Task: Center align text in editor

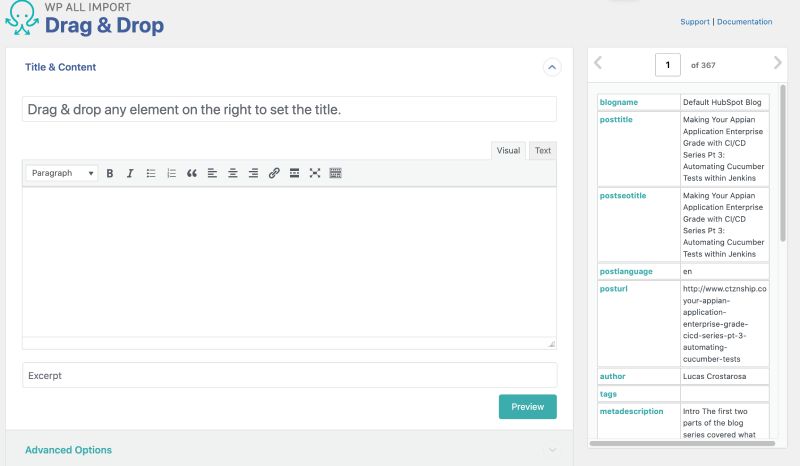Action: (x=233, y=173)
